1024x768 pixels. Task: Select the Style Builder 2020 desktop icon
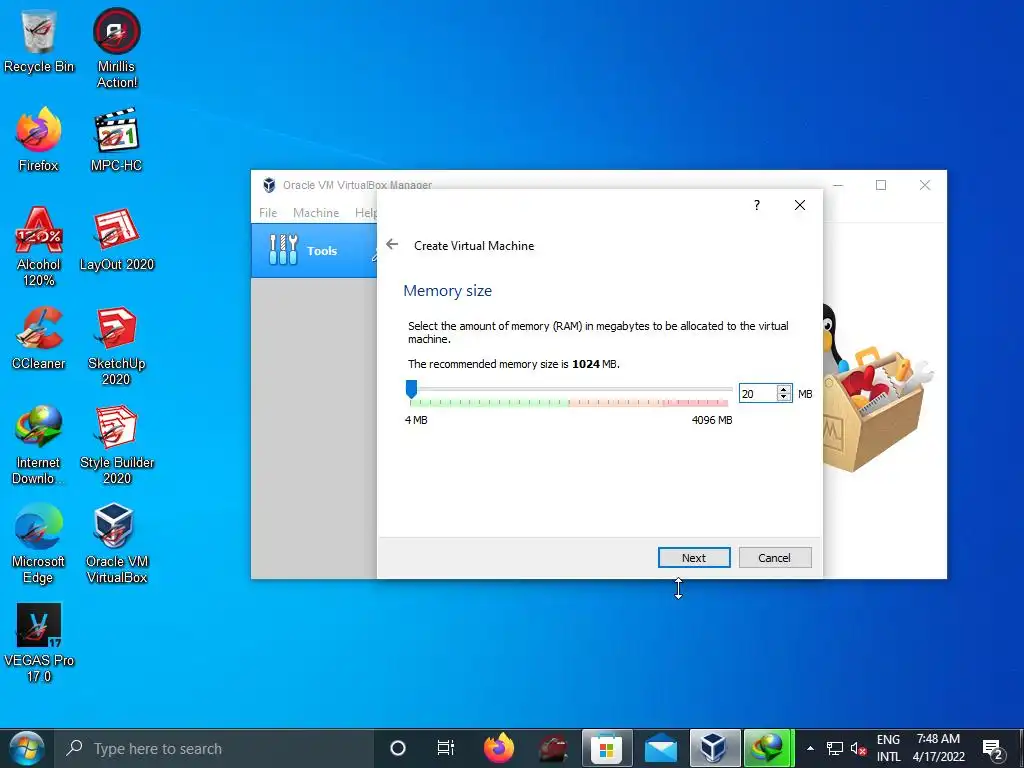click(x=116, y=445)
